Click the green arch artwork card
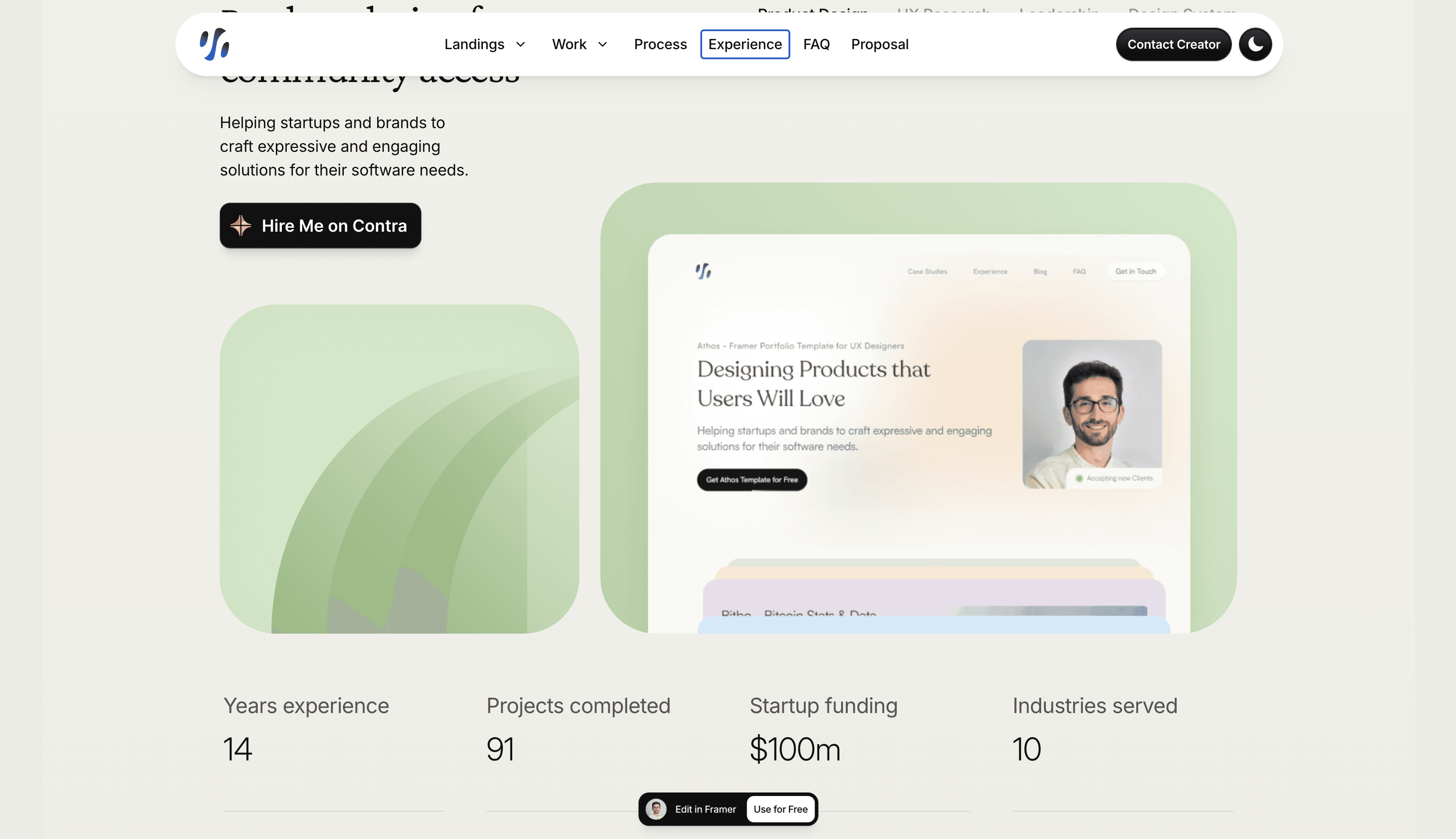The height and width of the screenshot is (839, 1456). pos(399,469)
